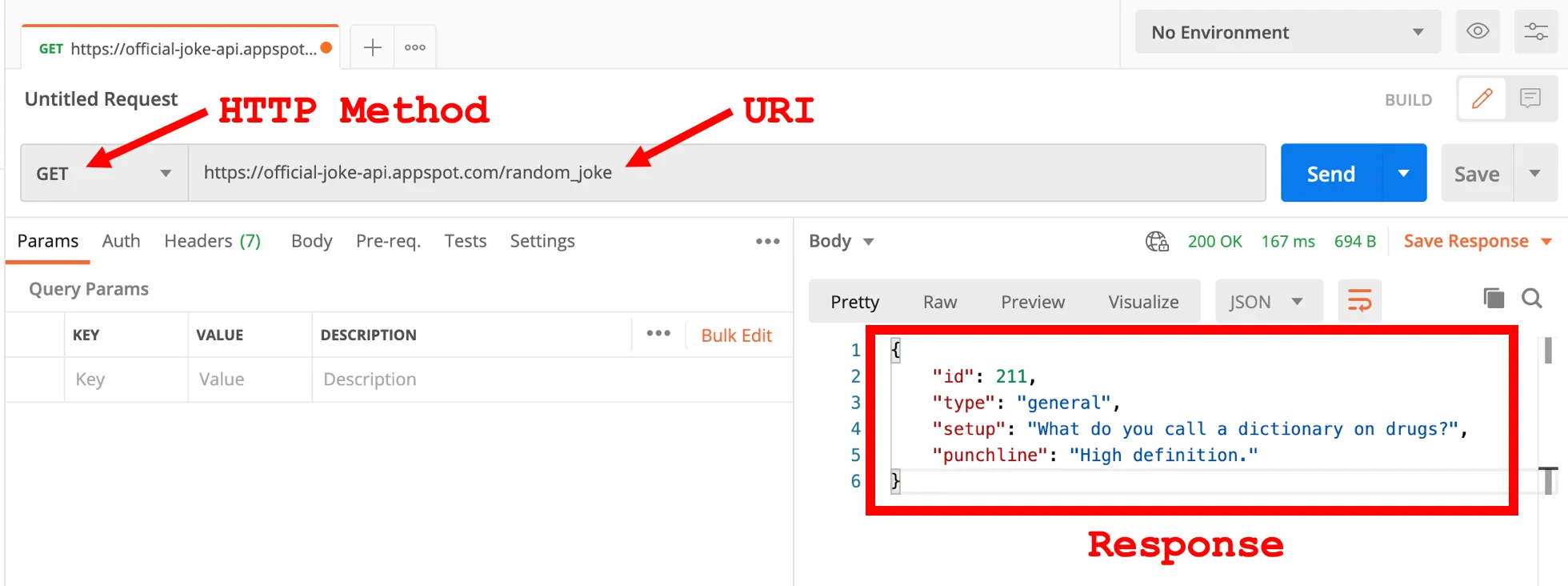This screenshot has width=1568, height=586.
Task: Open the Headers (7) tab
Action: click(x=213, y=241)
